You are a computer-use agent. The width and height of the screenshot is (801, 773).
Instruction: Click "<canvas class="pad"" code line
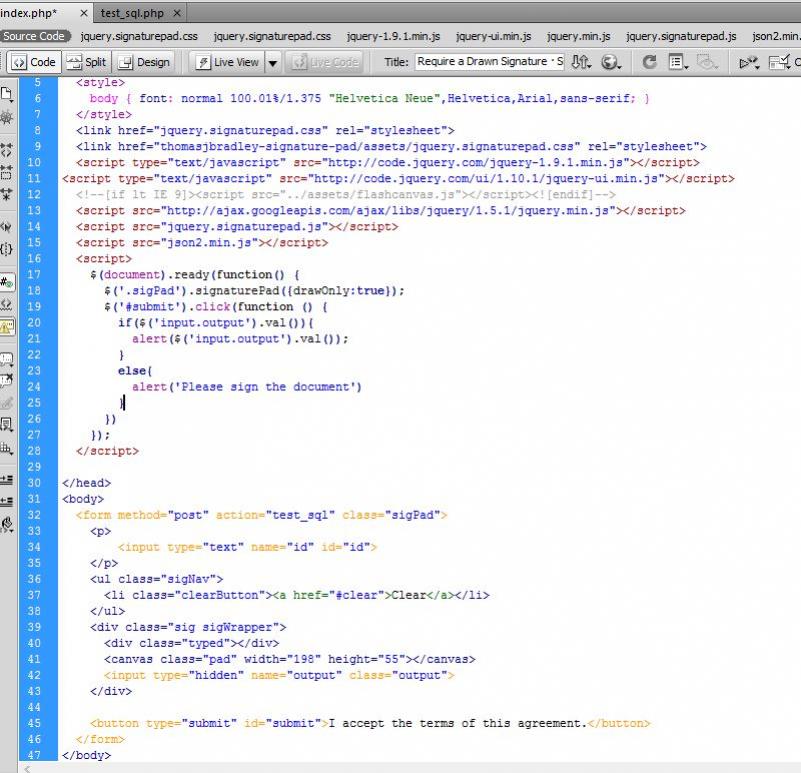290,660
